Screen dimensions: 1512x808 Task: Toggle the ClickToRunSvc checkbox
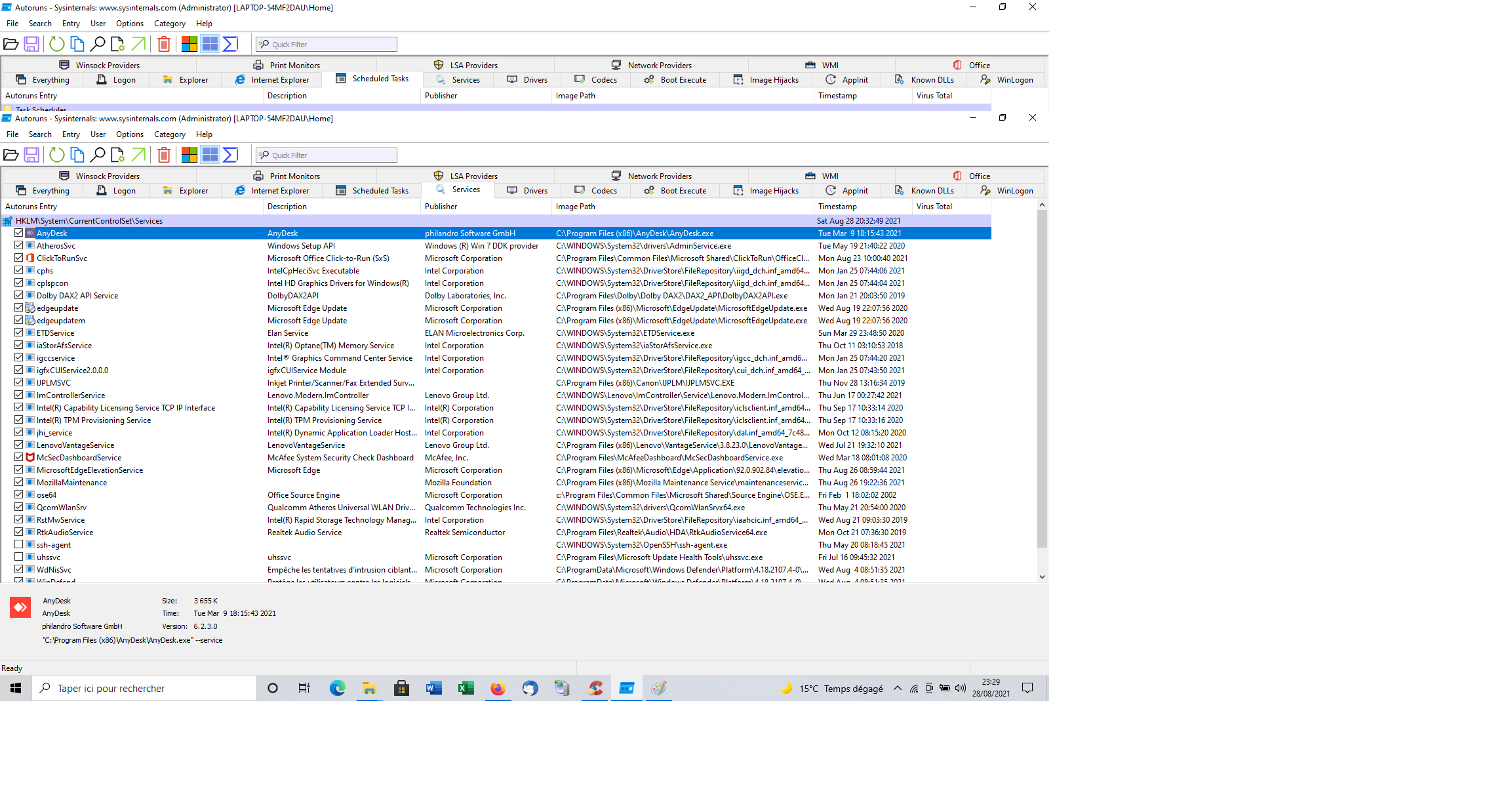click(19, 258)
